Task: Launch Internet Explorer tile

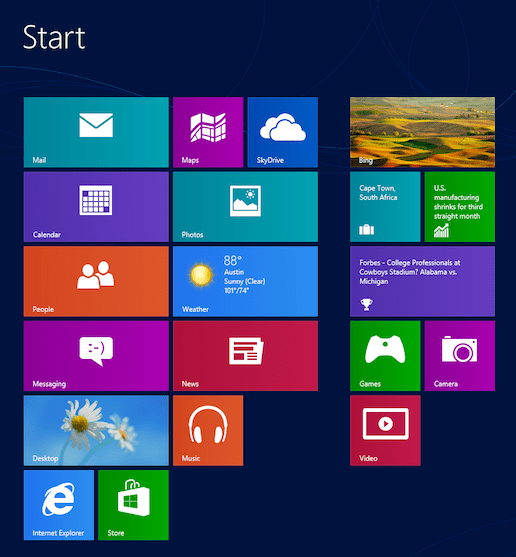Action: point(59,505)
